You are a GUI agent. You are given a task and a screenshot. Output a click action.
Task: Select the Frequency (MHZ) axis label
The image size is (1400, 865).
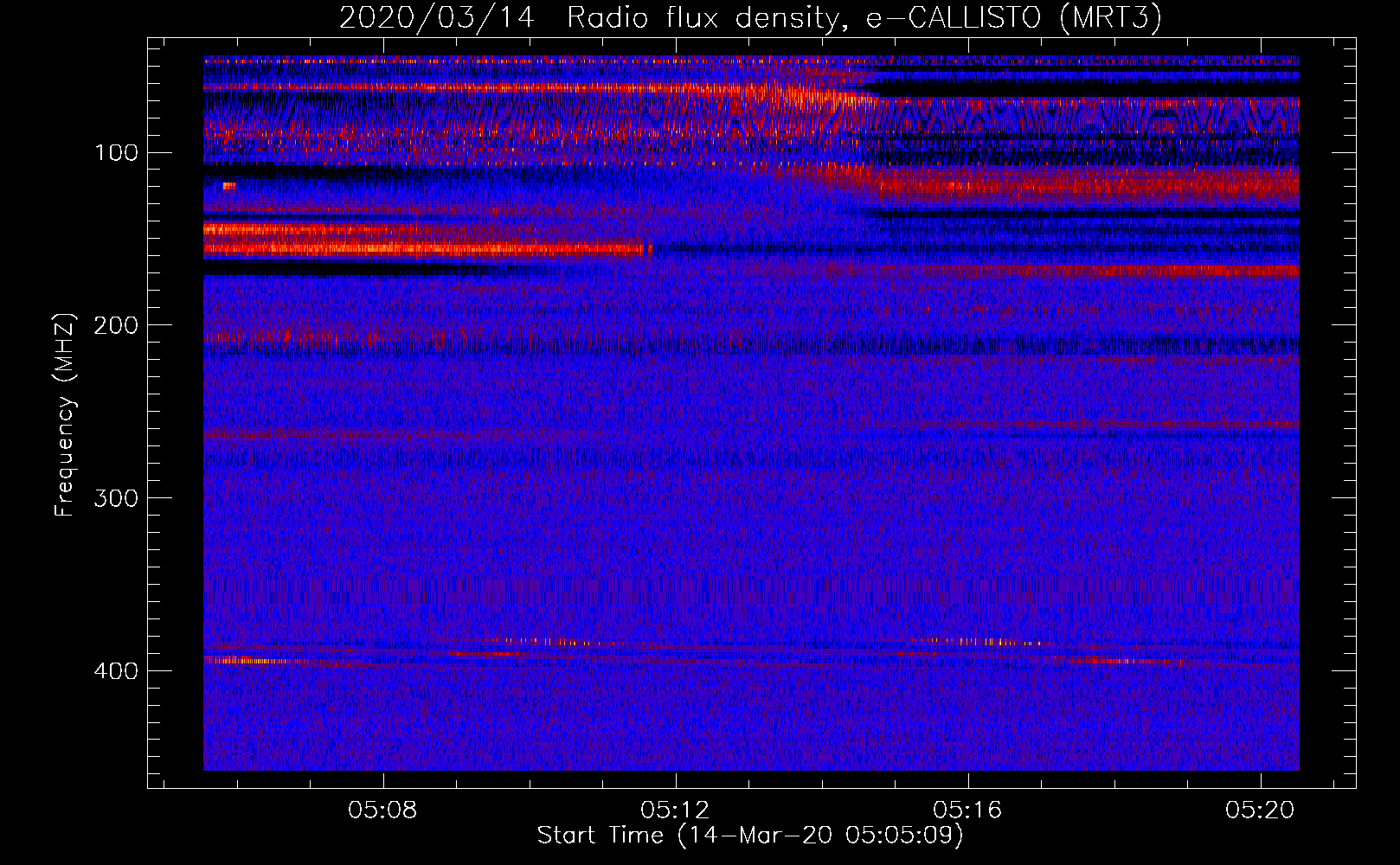point(66,414)
